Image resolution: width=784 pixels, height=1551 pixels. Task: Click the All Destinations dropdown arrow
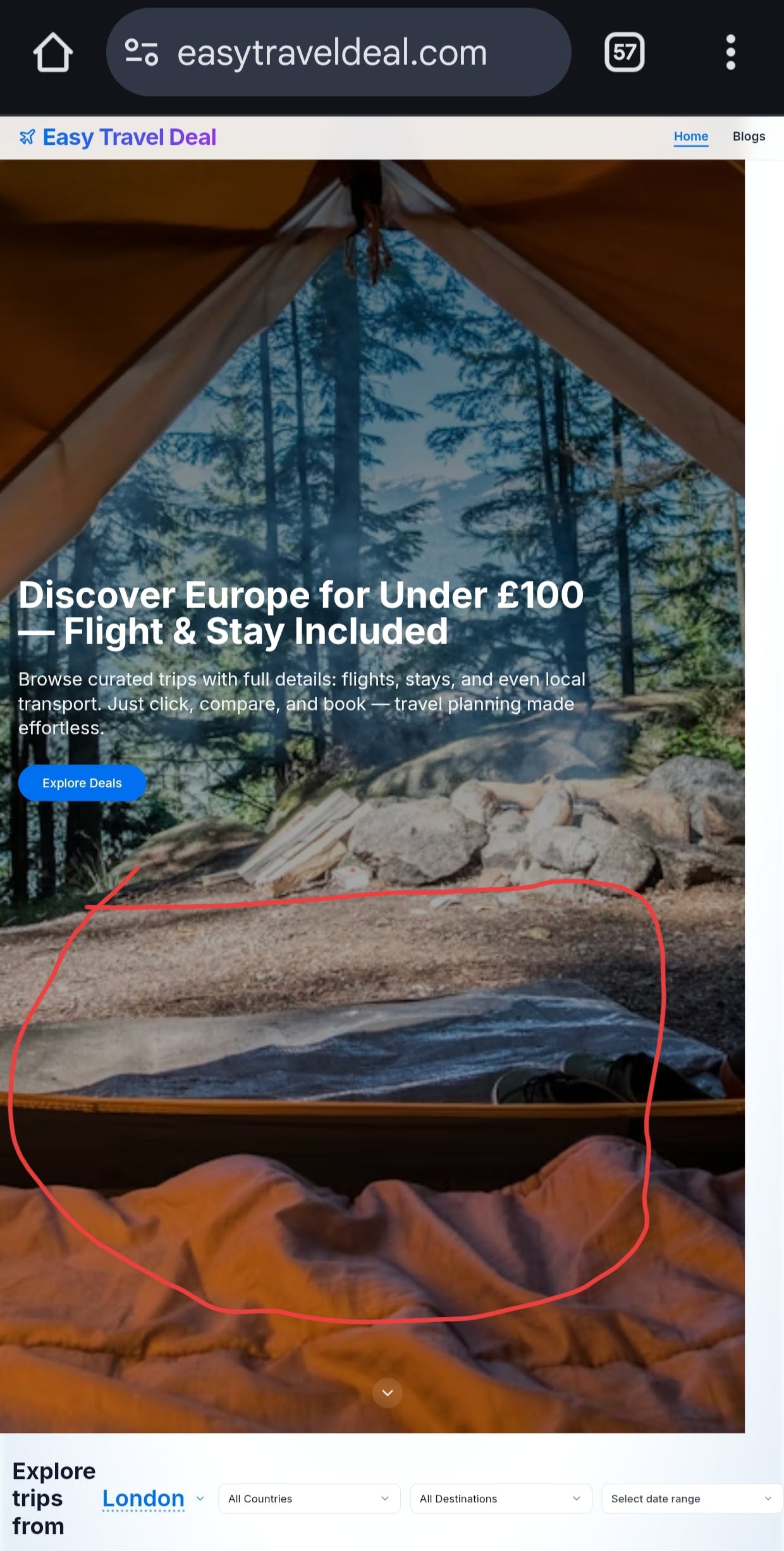pyautogui.click(x=576, y=1499)
